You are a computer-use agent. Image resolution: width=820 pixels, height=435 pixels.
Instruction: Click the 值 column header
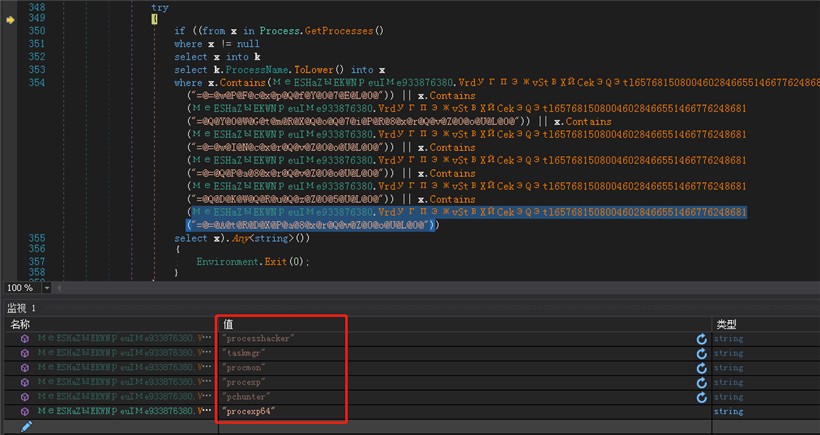[x=228, y=324]
